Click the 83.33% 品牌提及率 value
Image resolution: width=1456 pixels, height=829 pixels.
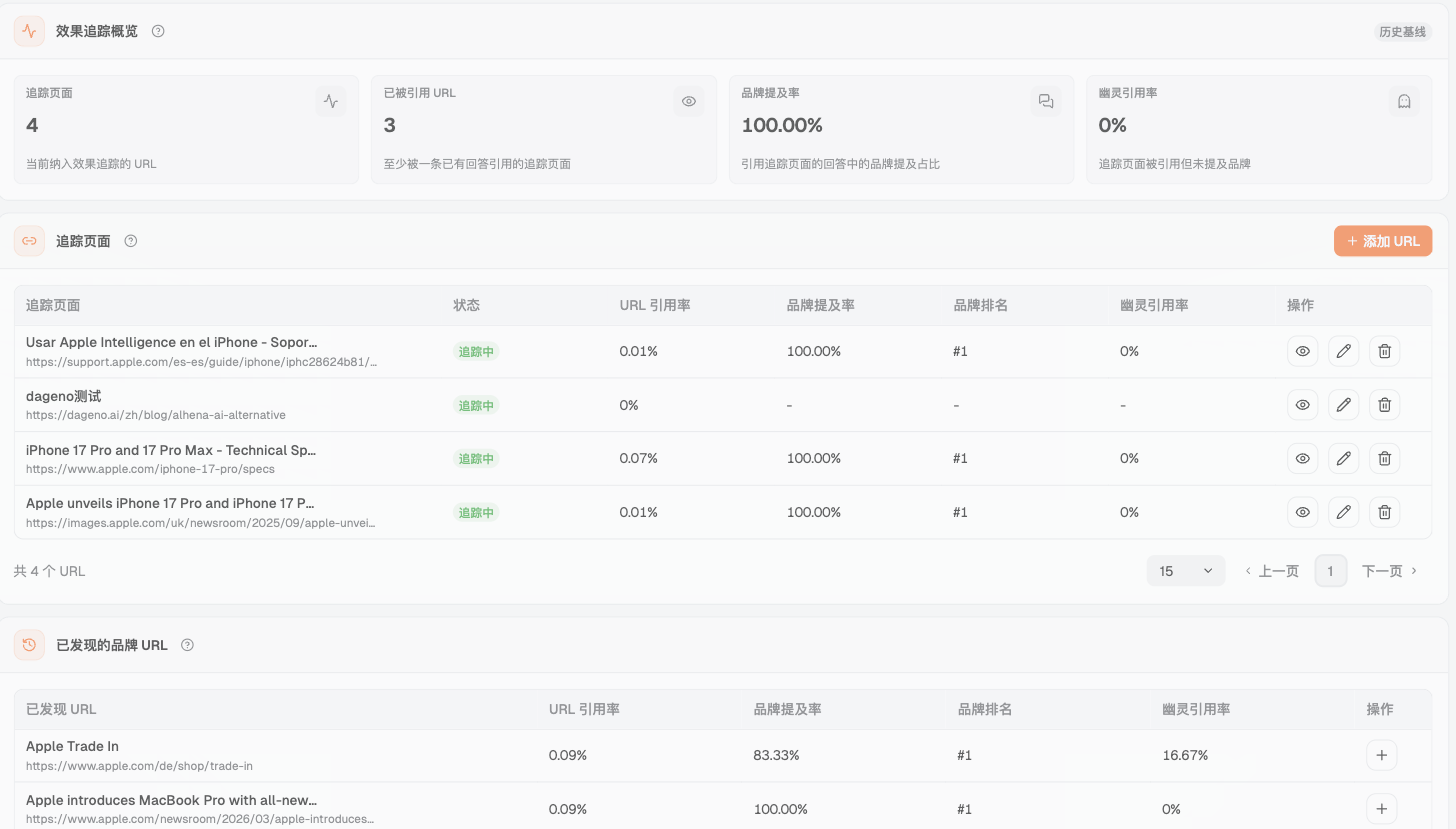(776, 755)
